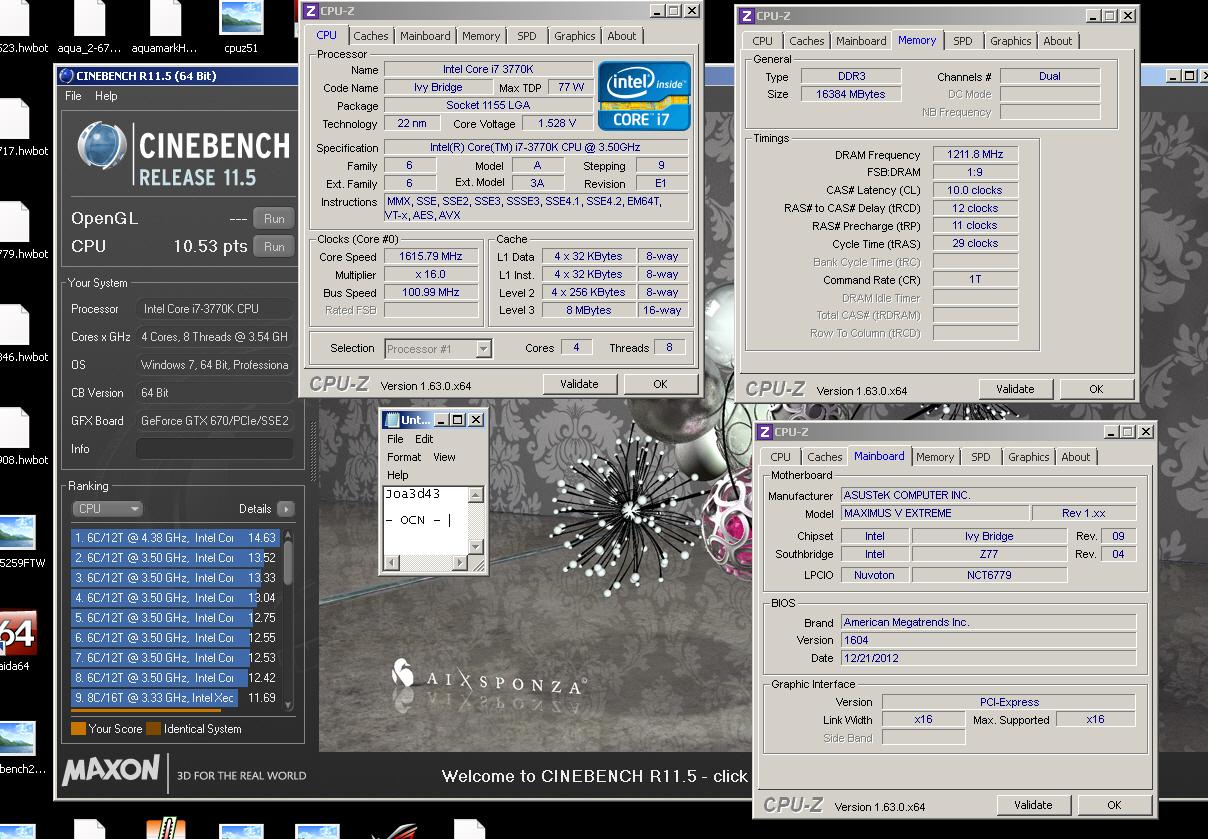Open SPD tab in CPU-Z Memory window
The image size is (1208, 839).
(x=962, y=41)
